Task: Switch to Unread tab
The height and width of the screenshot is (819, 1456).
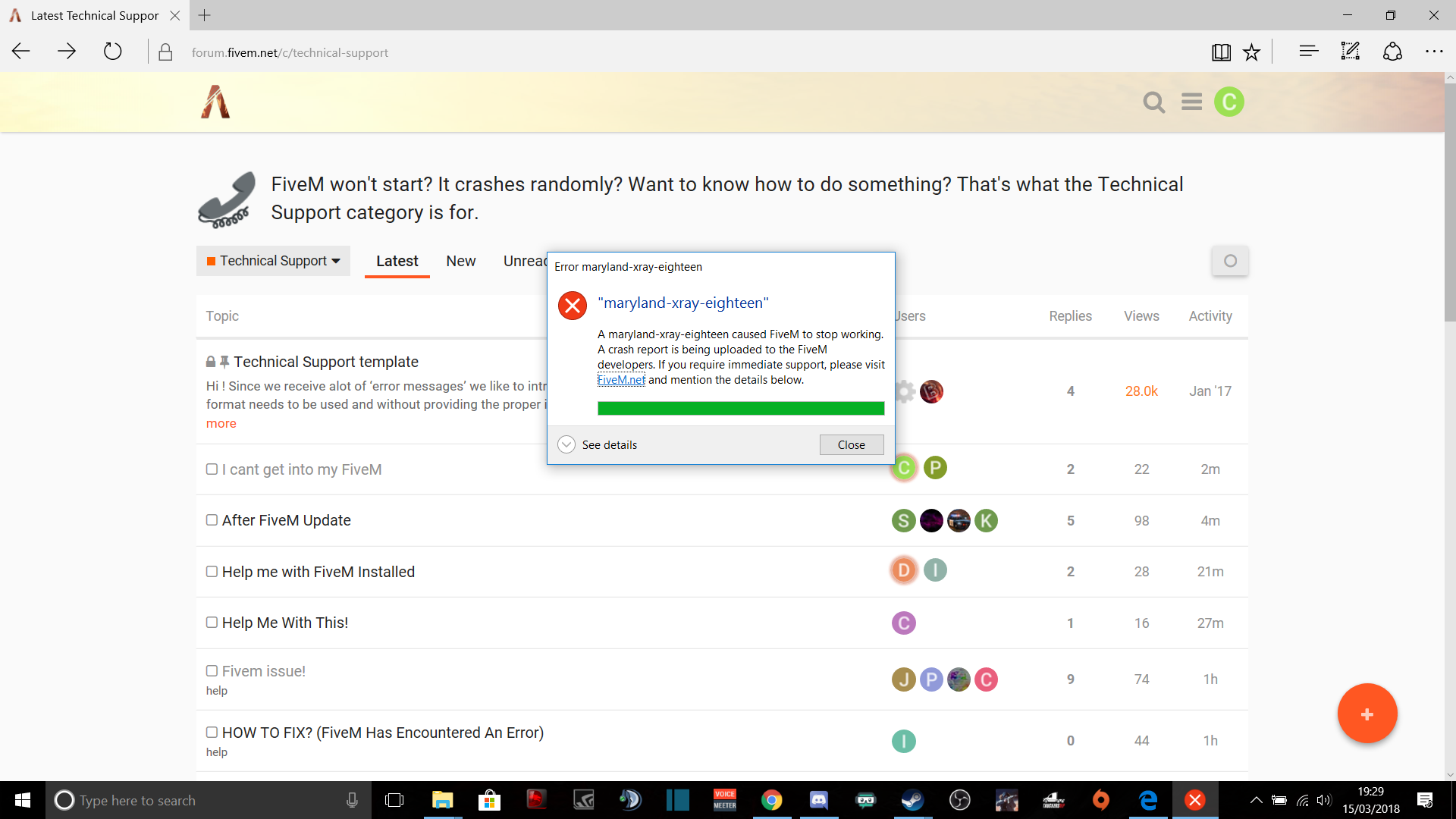Action: coord(525,261)
